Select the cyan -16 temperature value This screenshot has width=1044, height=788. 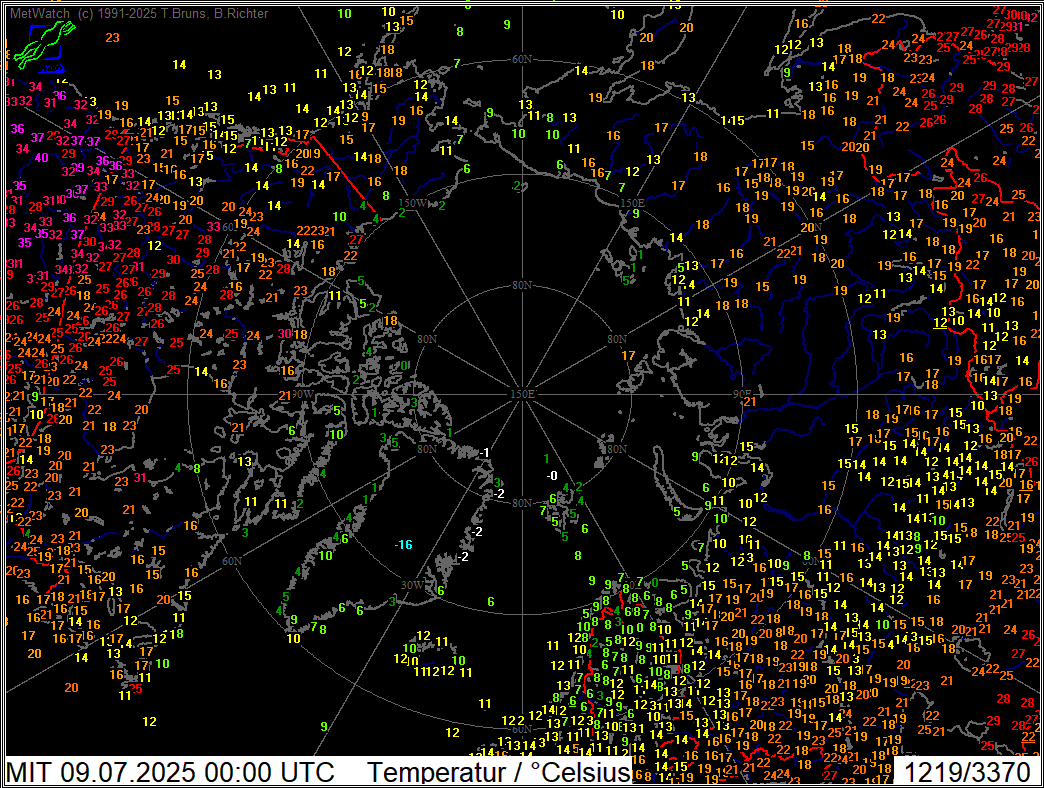[403, 544]
